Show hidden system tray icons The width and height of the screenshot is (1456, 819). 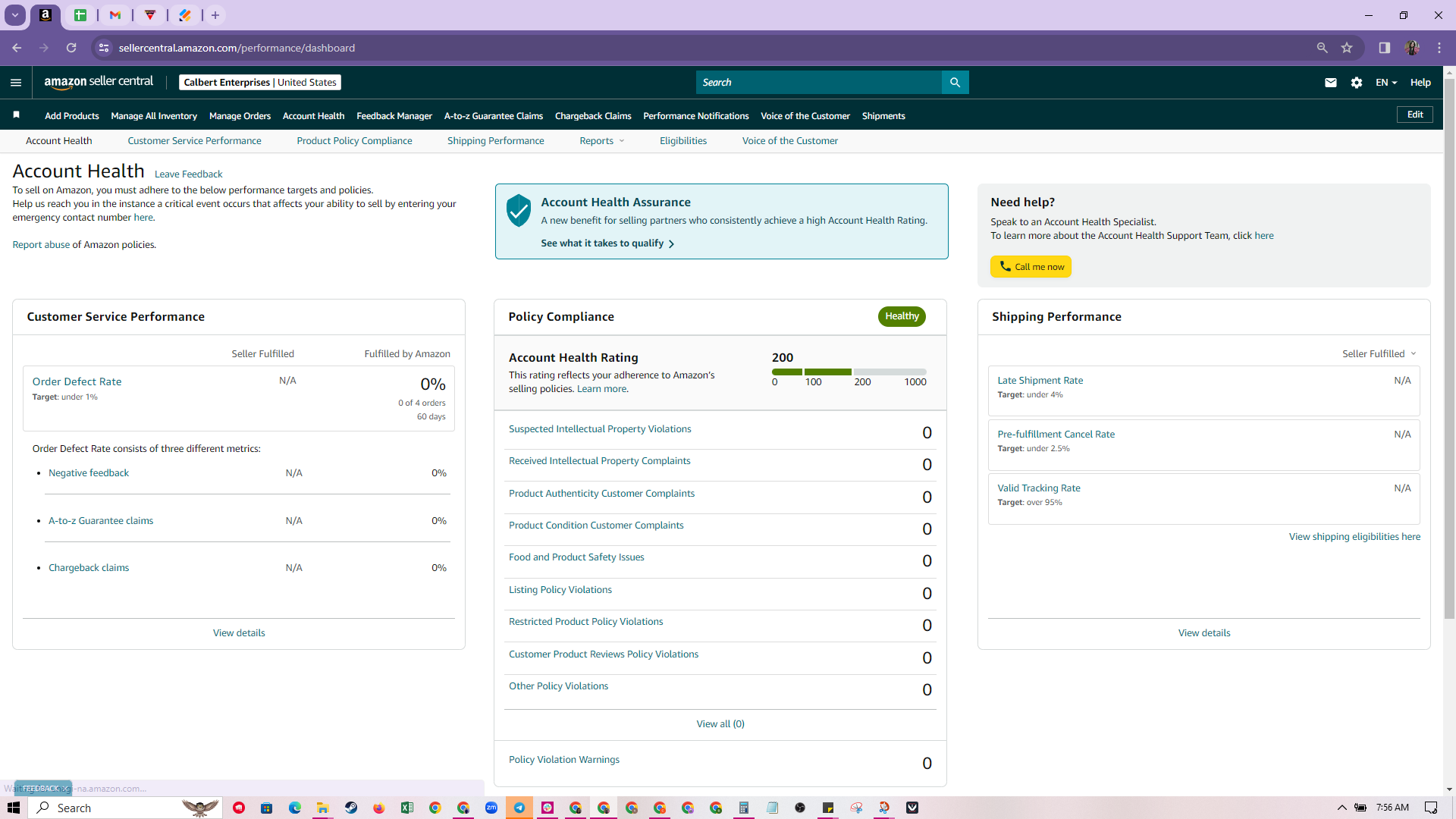point(1342,808)
